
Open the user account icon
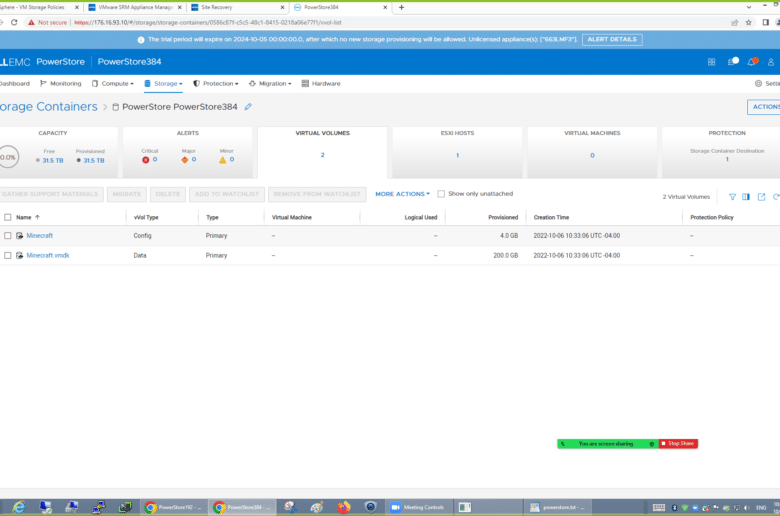[771, 62]
